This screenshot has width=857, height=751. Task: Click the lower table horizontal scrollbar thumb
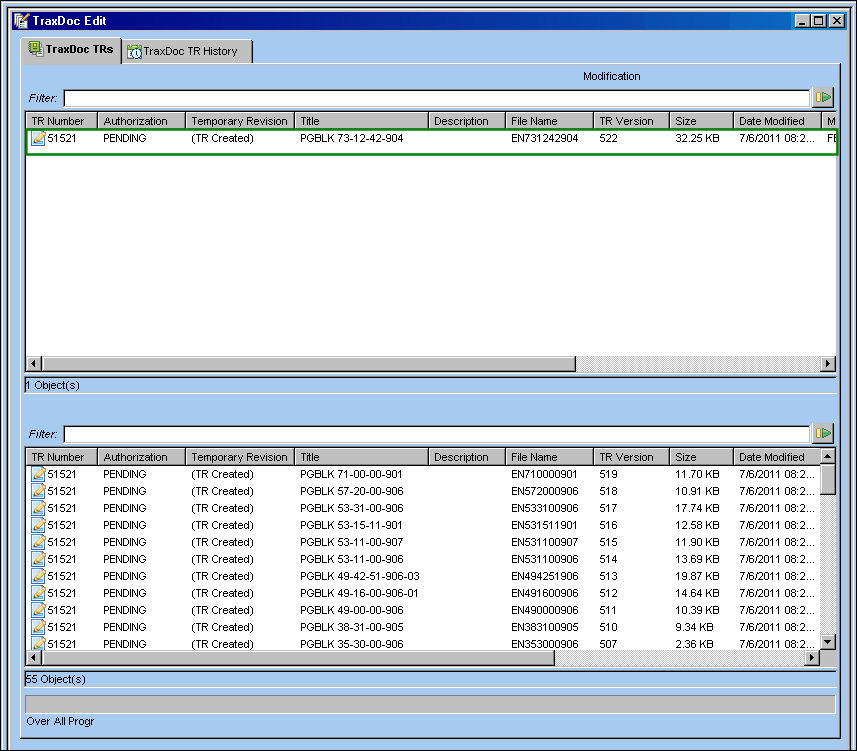298,658
